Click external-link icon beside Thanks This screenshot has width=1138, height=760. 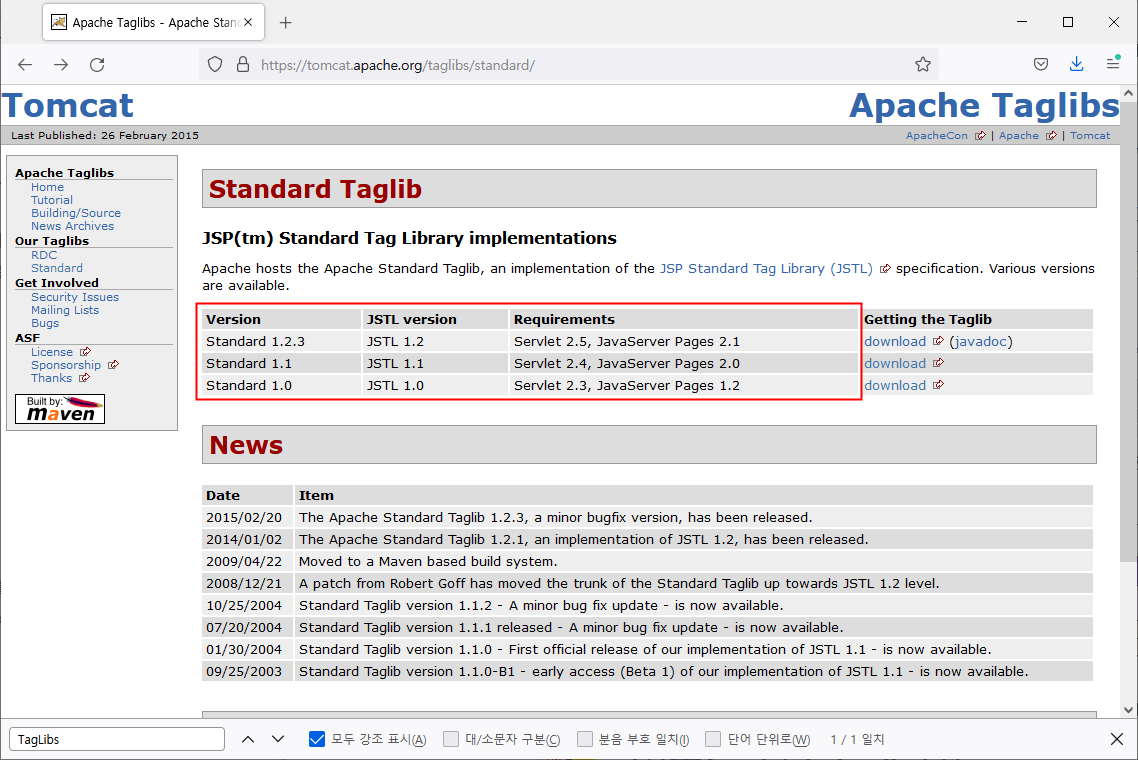[84, 378]
